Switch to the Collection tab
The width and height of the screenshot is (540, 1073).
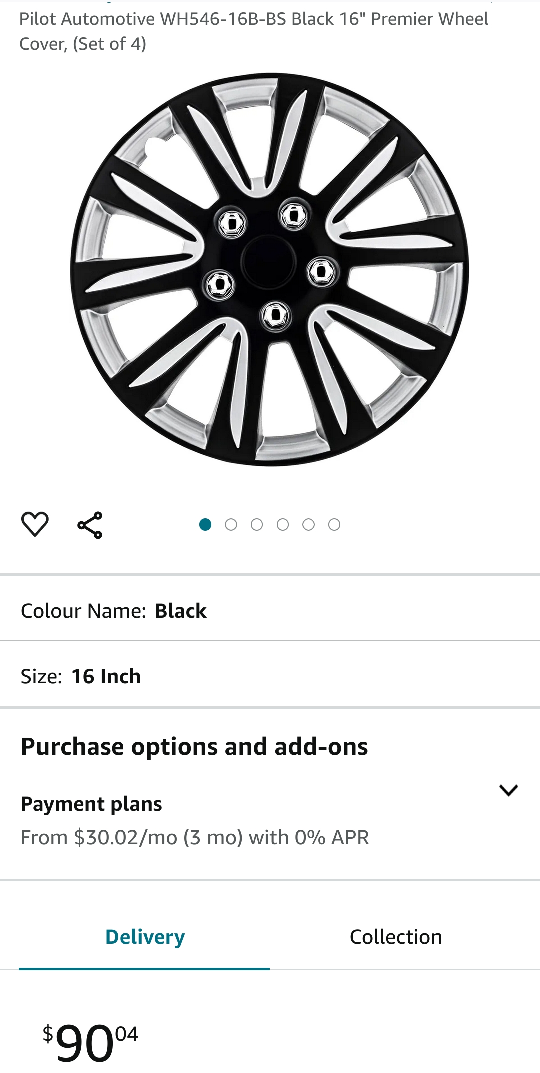click(x=396, y=937)
